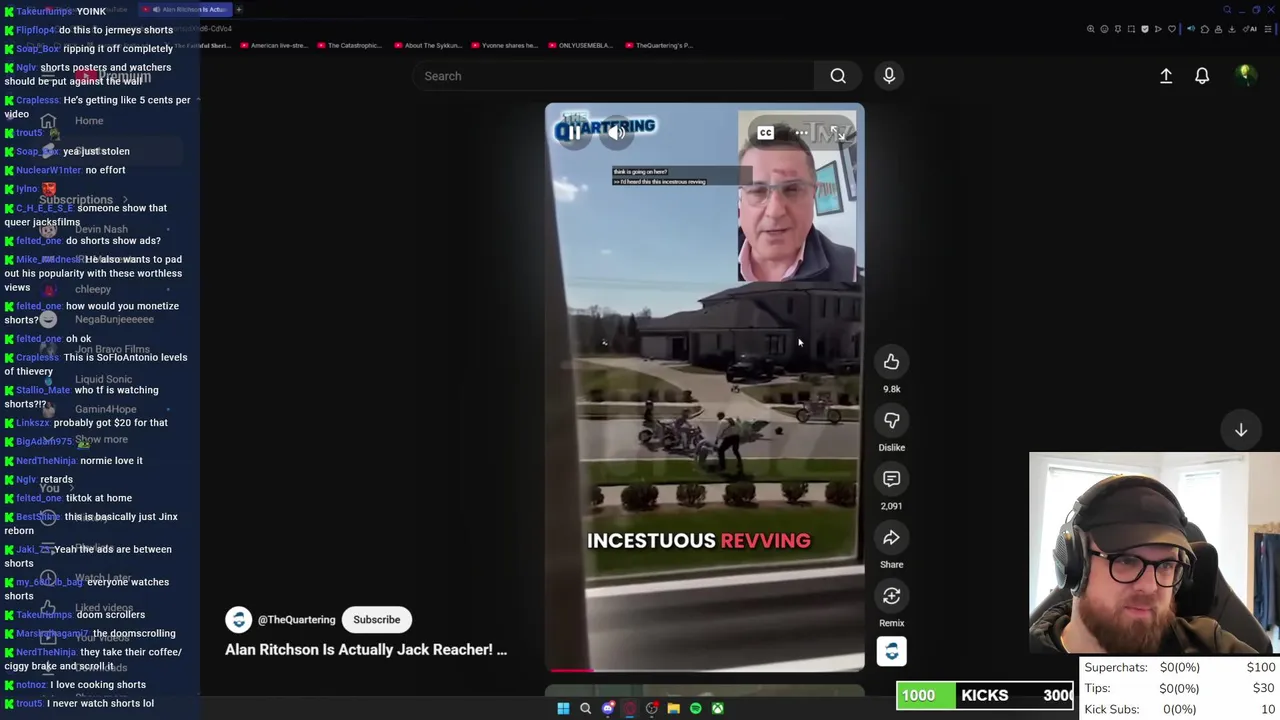Open Windows taskbar search

(585, 709)
